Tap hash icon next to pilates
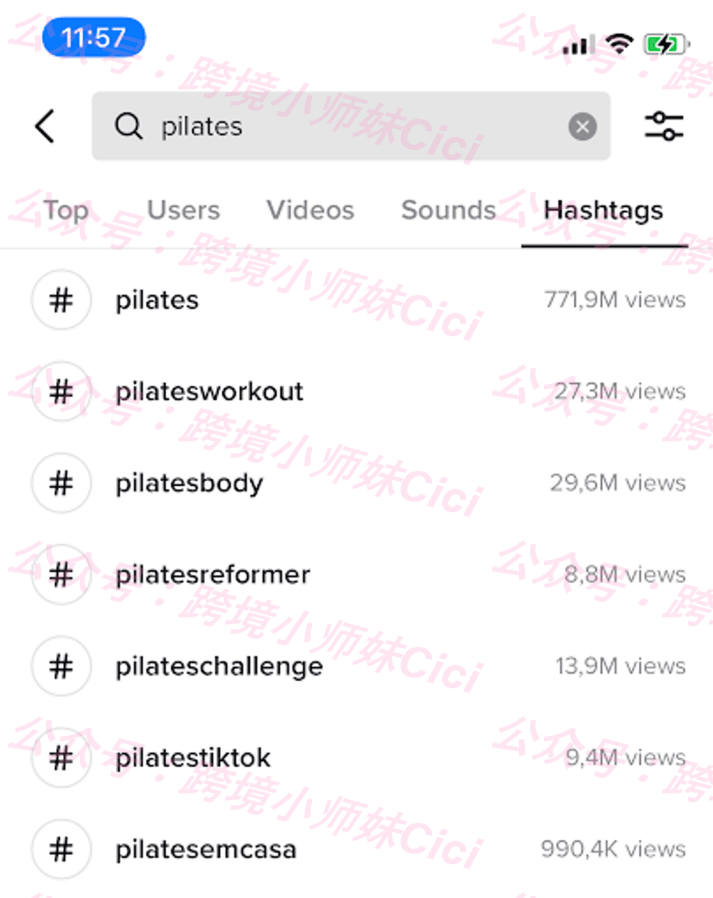Image resolution: width=713 pixels, height=898 pixels. tap(61, 300)
